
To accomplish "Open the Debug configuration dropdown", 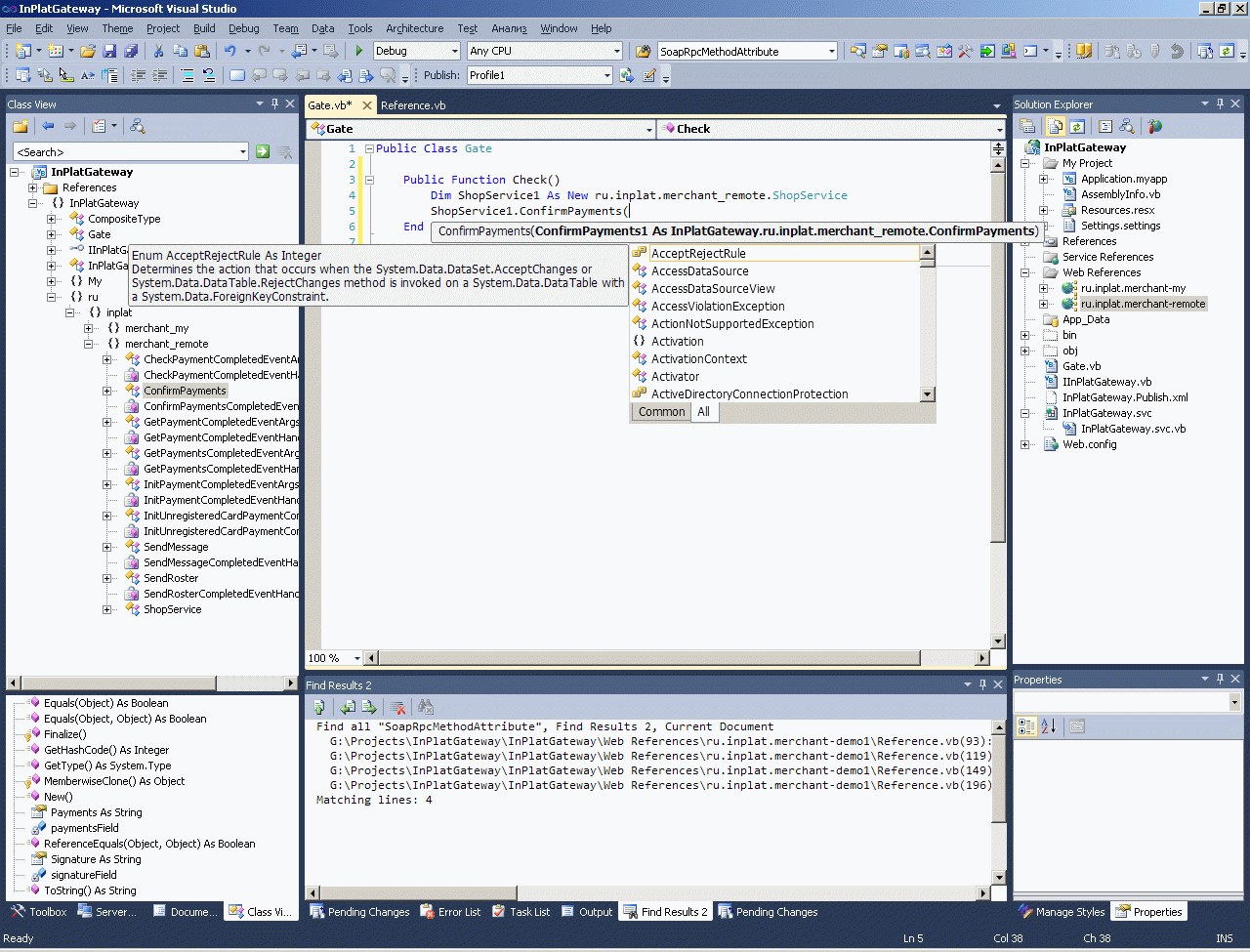I will [x=455, y=51].
